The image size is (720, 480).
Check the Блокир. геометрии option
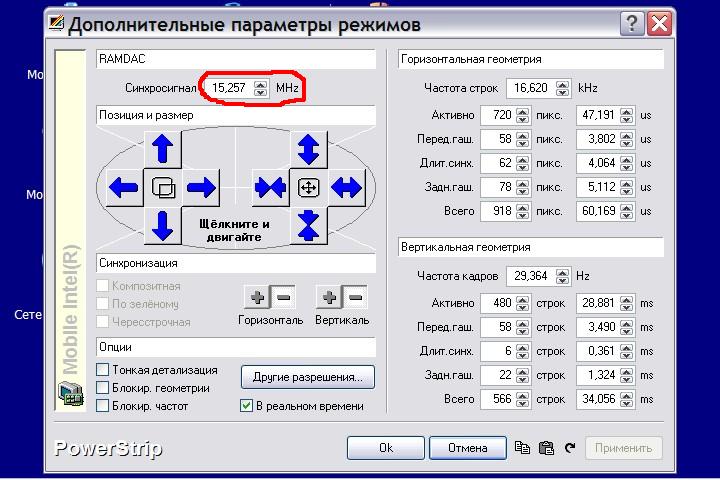click(103, 388)
